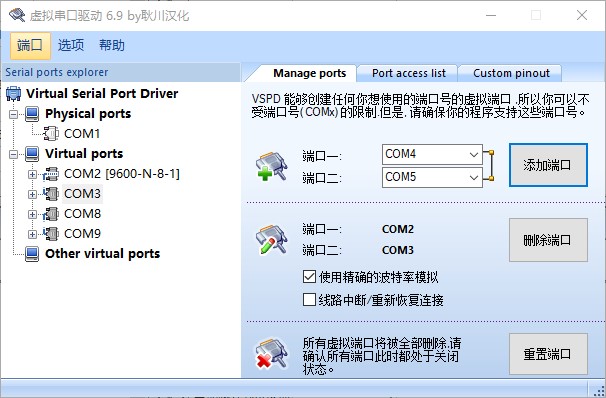The width and height of the screenshot is (606, 398).
Task: Open the 端口一 COM4 dropdown
Action: [432, 155]
